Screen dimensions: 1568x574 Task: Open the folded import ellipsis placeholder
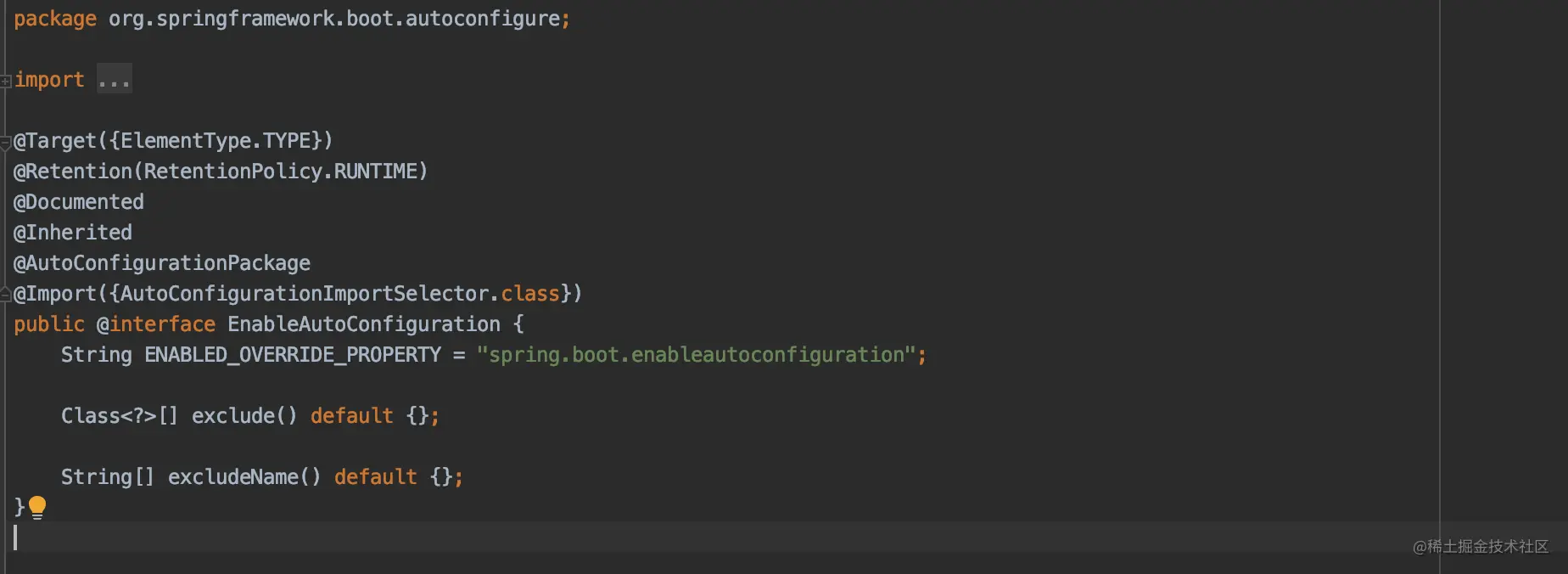114,79
